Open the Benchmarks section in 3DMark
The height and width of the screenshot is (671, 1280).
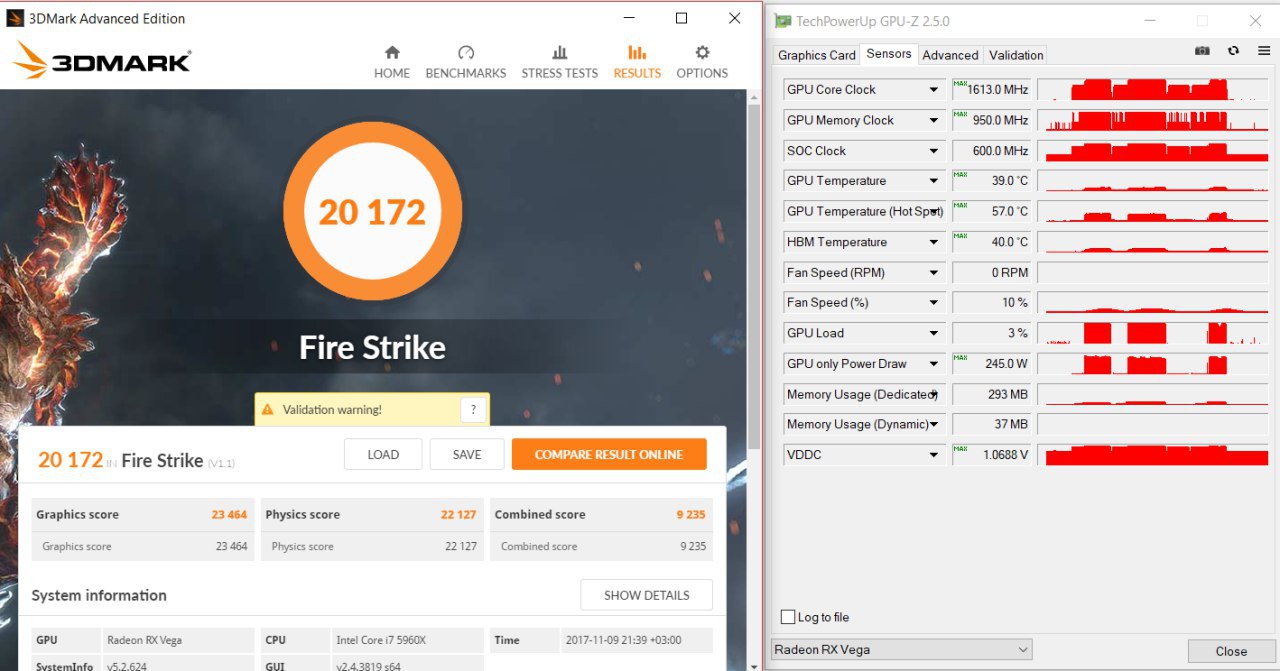tap(466, 62)
